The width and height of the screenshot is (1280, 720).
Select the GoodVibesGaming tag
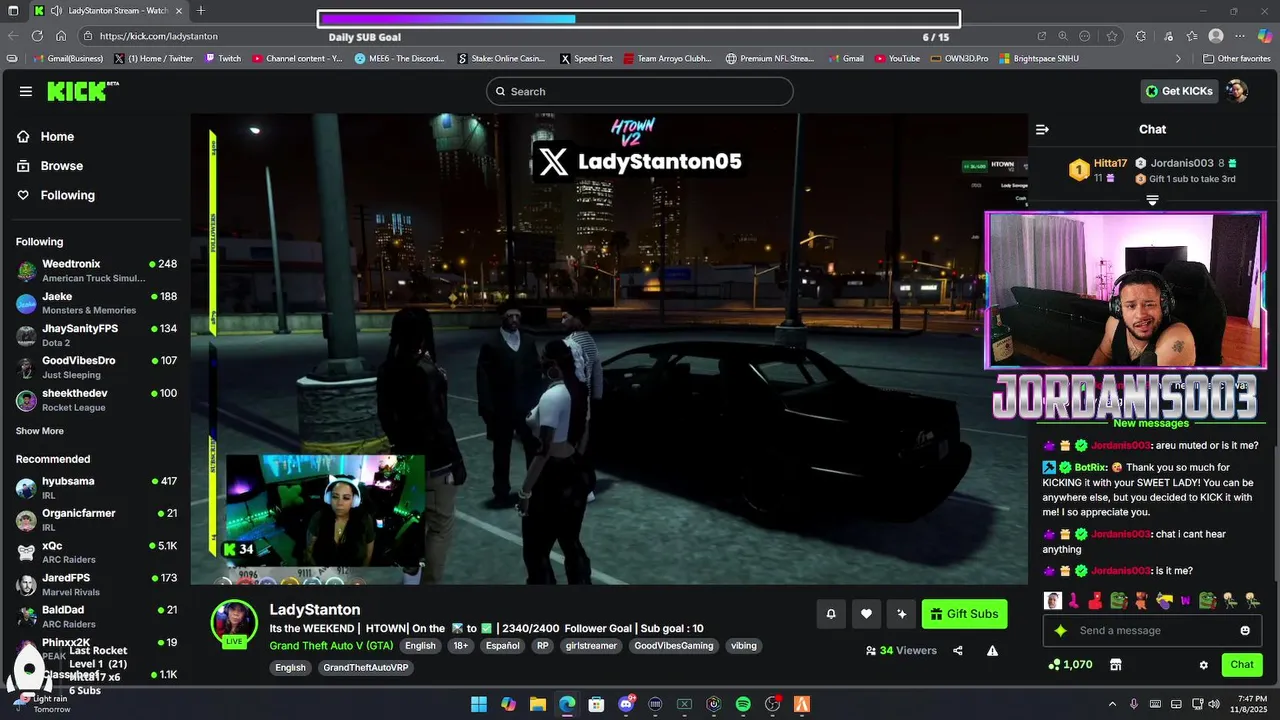[674, 646]
